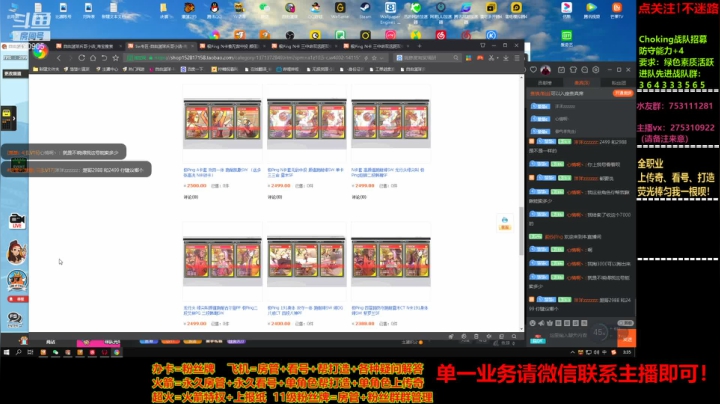Open product thumbnail priced 2500.00
Viewport: 720px width, 404px height.
click(x=222, y=123)
